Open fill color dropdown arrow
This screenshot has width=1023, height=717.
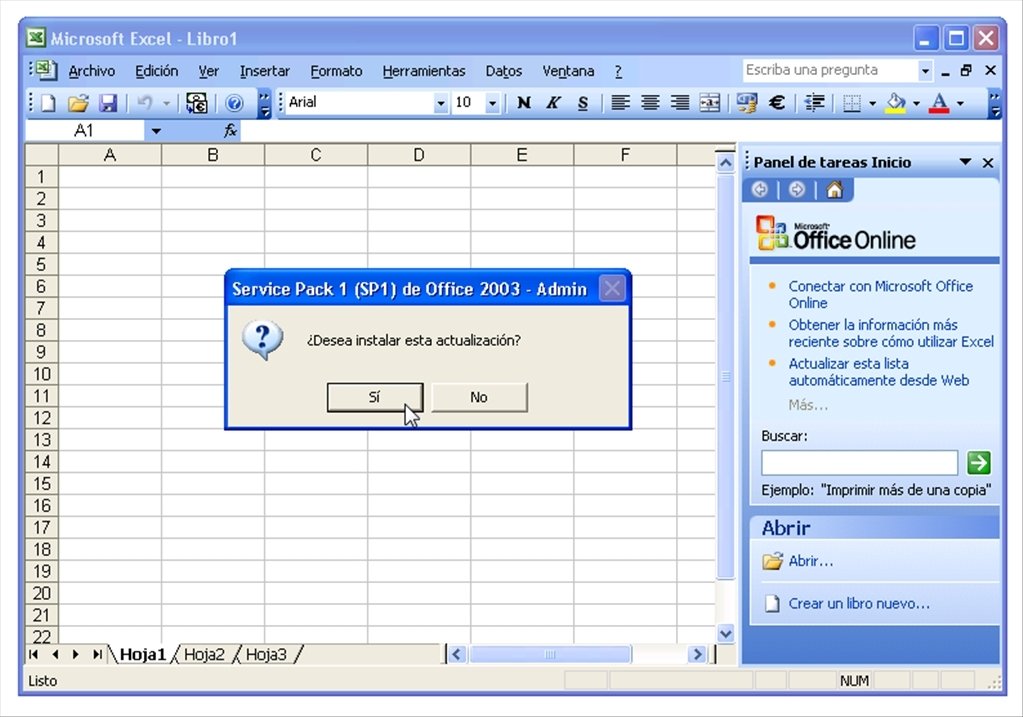click(x=917, y=103)
